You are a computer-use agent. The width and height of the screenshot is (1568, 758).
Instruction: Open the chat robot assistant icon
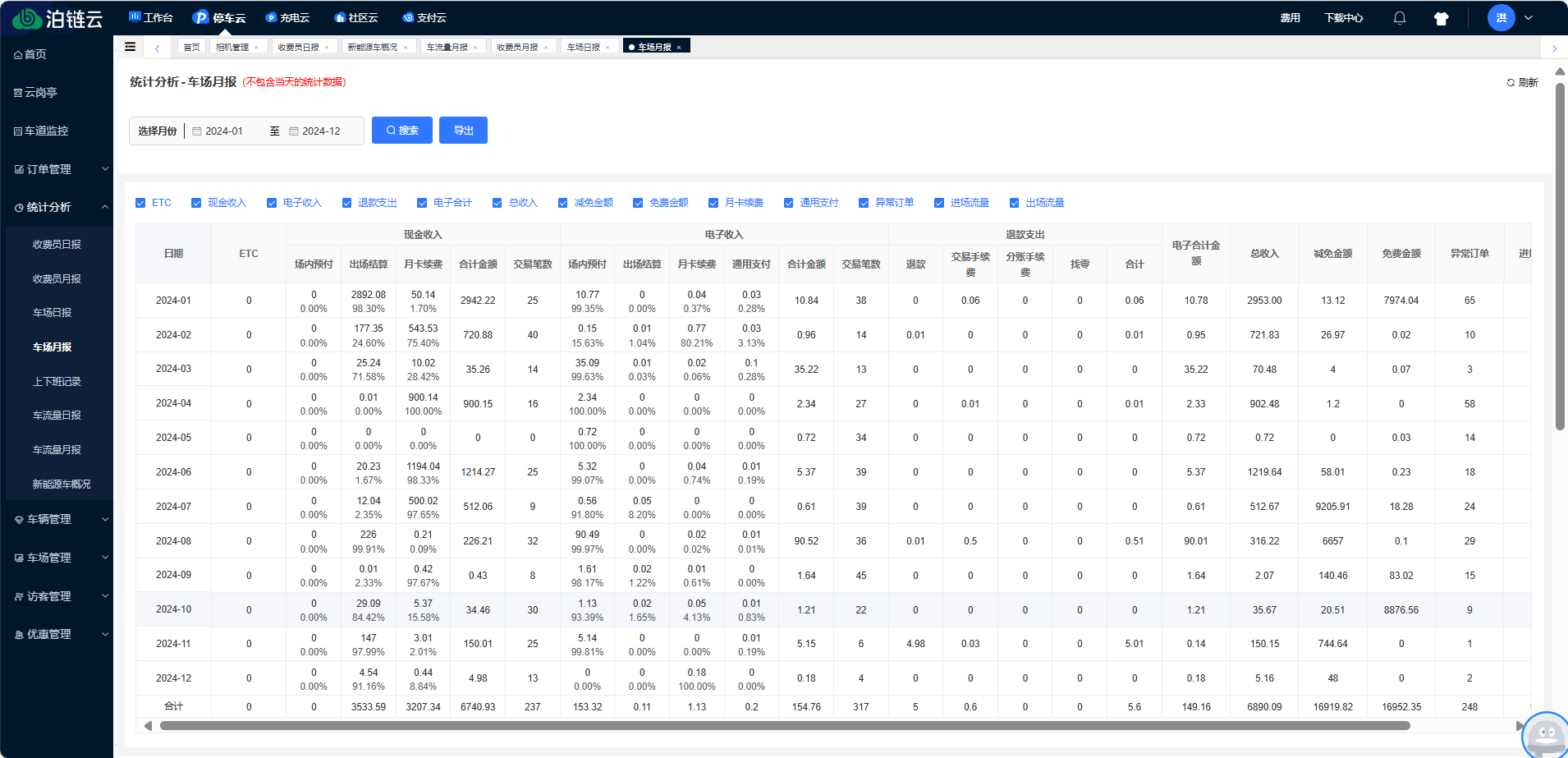[x=1547, y=735]
